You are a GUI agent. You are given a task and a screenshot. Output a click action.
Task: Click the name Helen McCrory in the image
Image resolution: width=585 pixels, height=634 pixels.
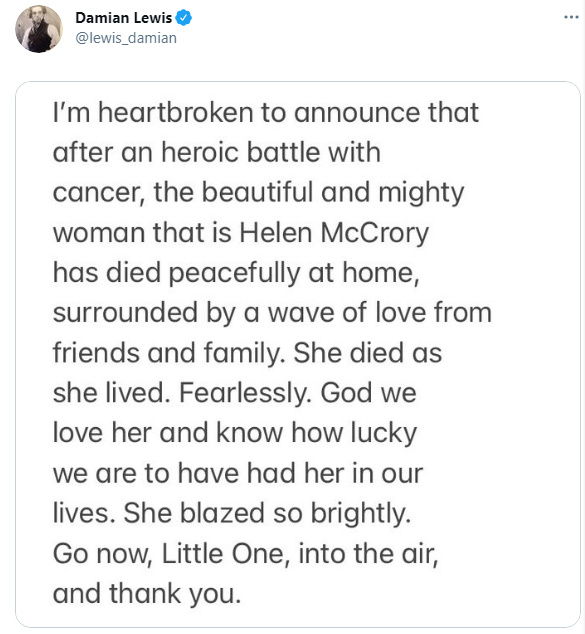334,233
